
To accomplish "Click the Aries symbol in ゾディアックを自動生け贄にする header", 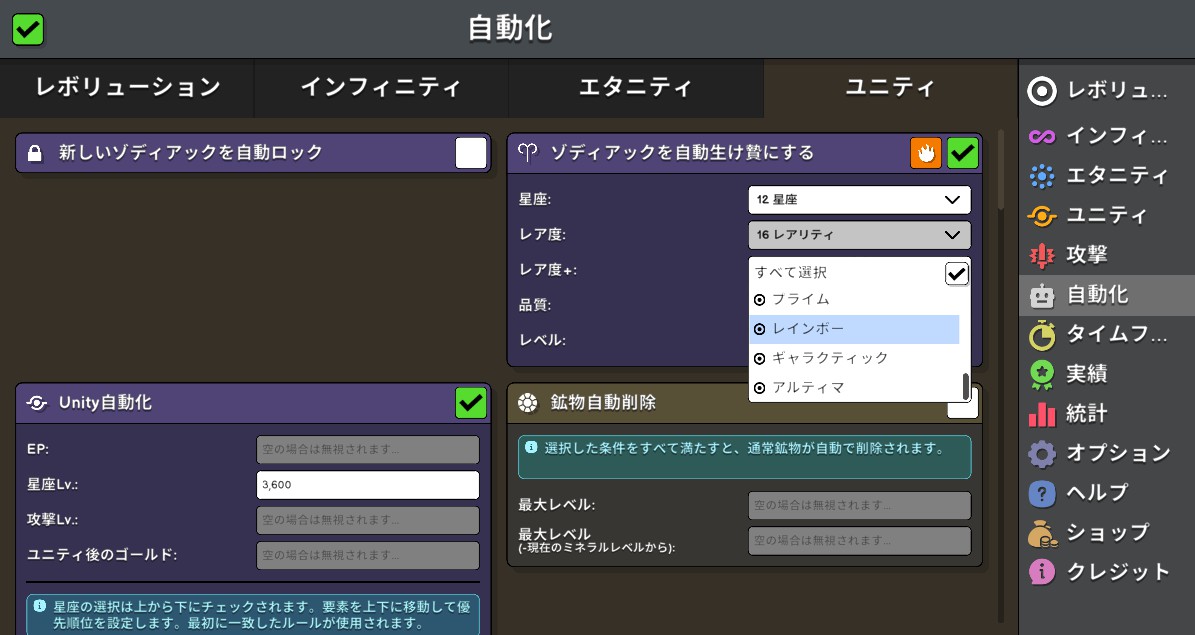I will 527,152.
